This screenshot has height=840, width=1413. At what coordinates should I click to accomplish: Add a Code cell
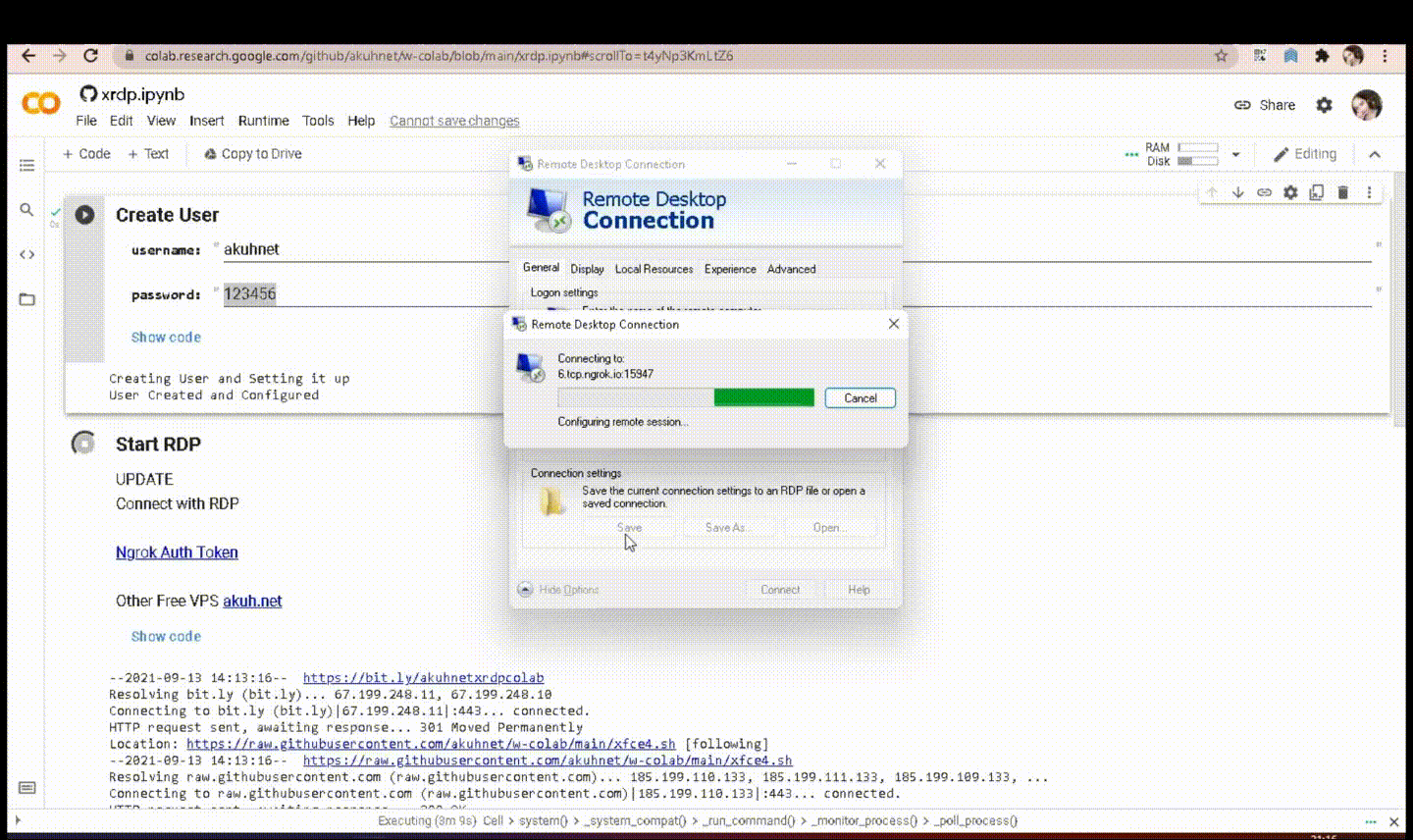click(x=86, y=154)
